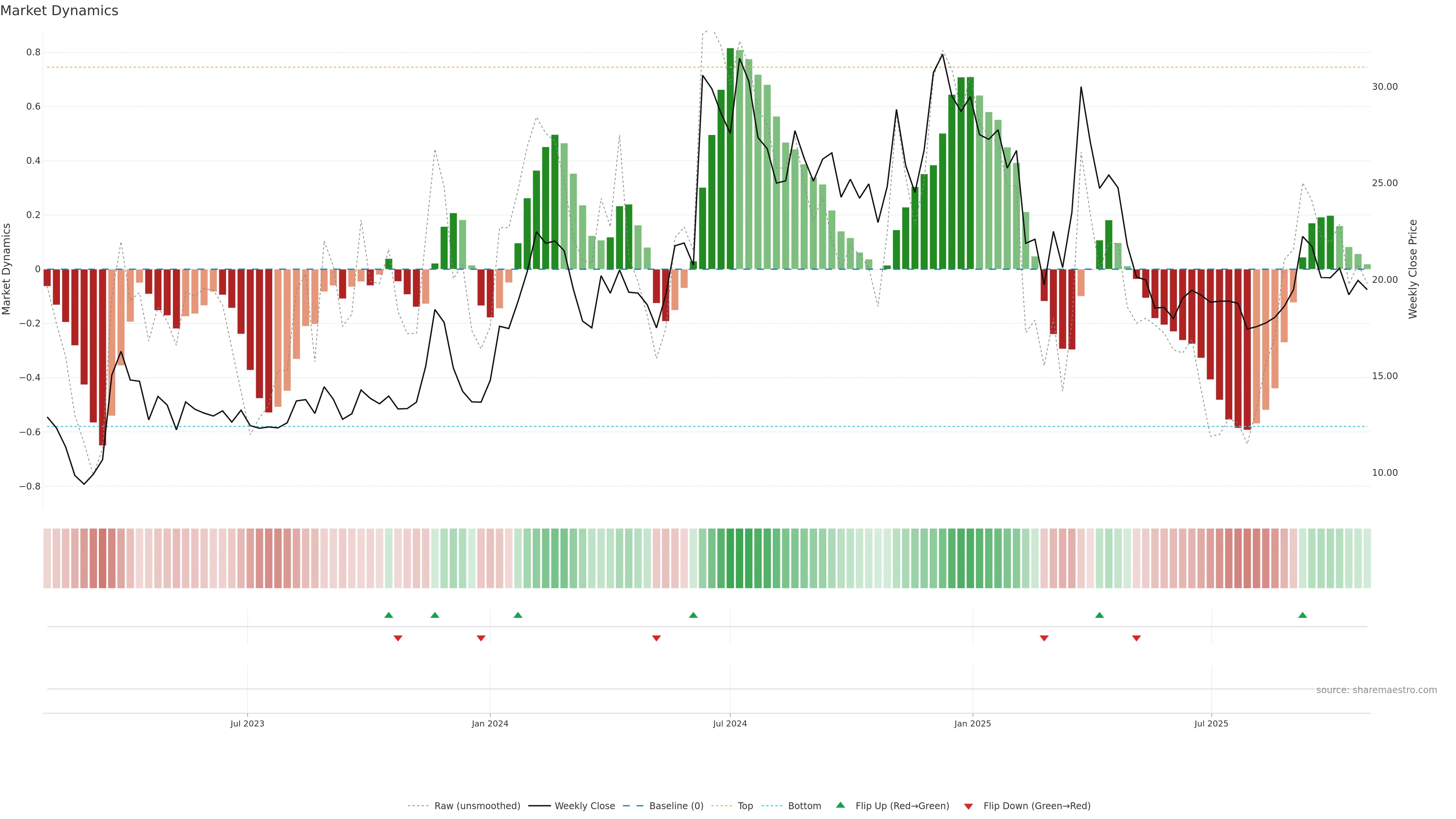The image size is (1456, 819).
Task: Click the last green flip-up marker in late 2025
Action: [x=1302, y=615]
